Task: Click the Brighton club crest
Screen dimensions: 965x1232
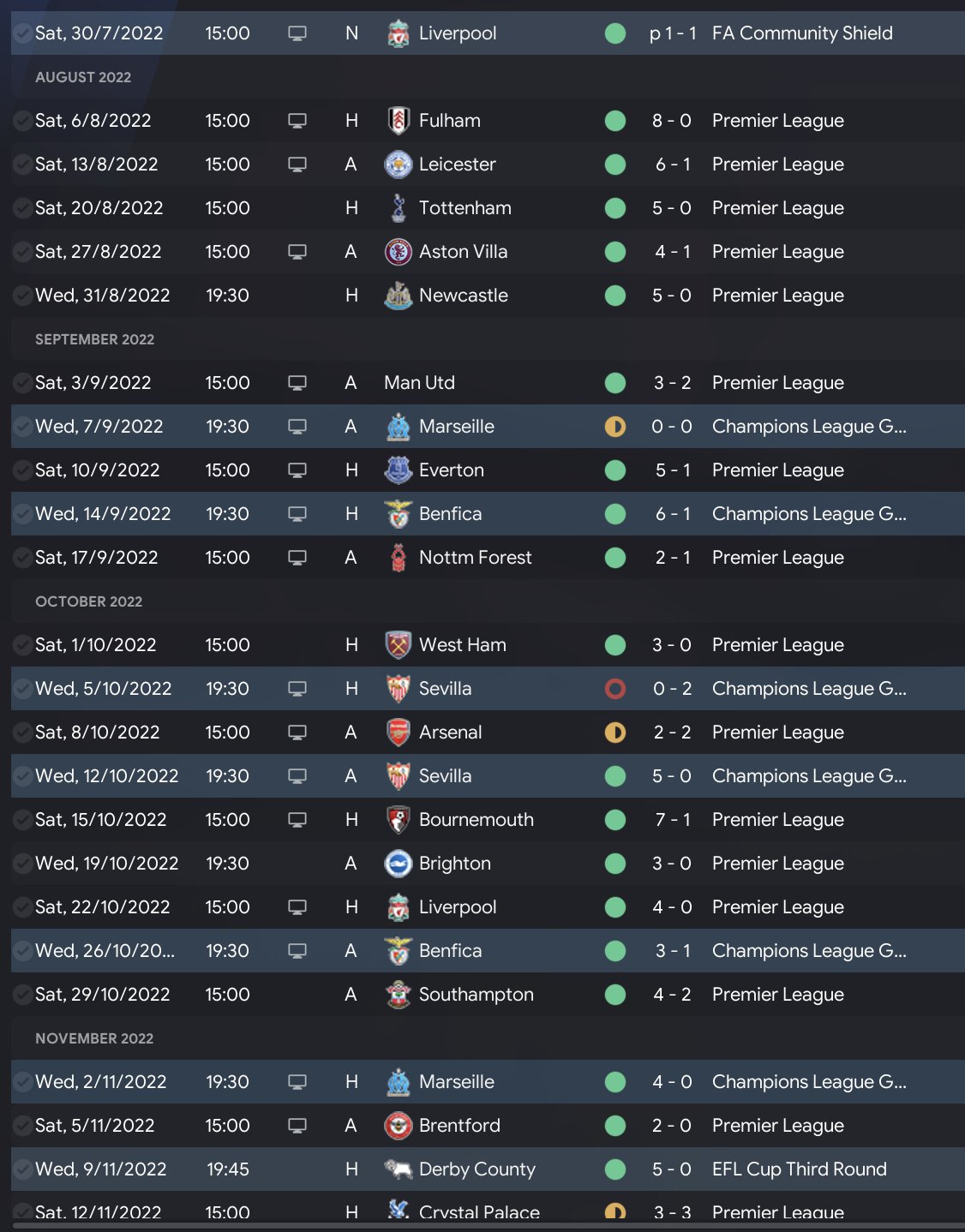Action: [x=398, y=864]
